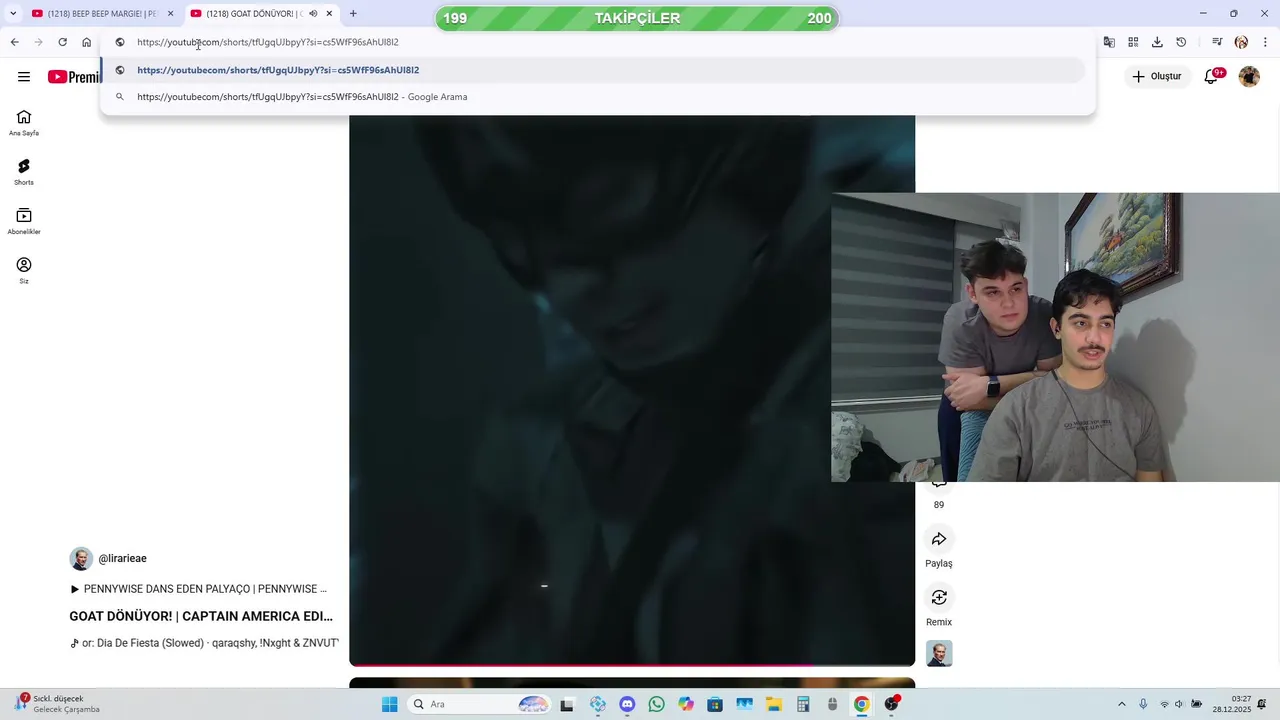Viewport: 1280px width, 720px height.
Task: Click the microphone tray icon
Action: click(1143, 704)
